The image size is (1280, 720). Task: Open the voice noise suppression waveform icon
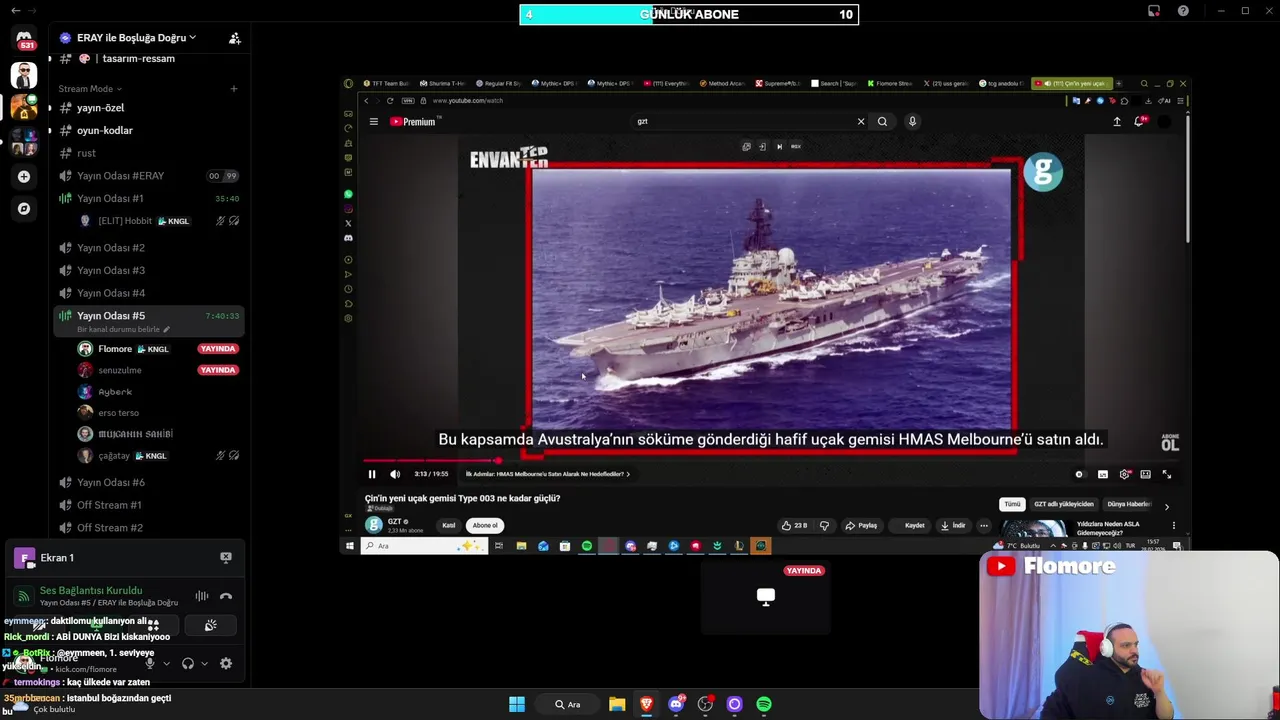click(x=202, y=596)
